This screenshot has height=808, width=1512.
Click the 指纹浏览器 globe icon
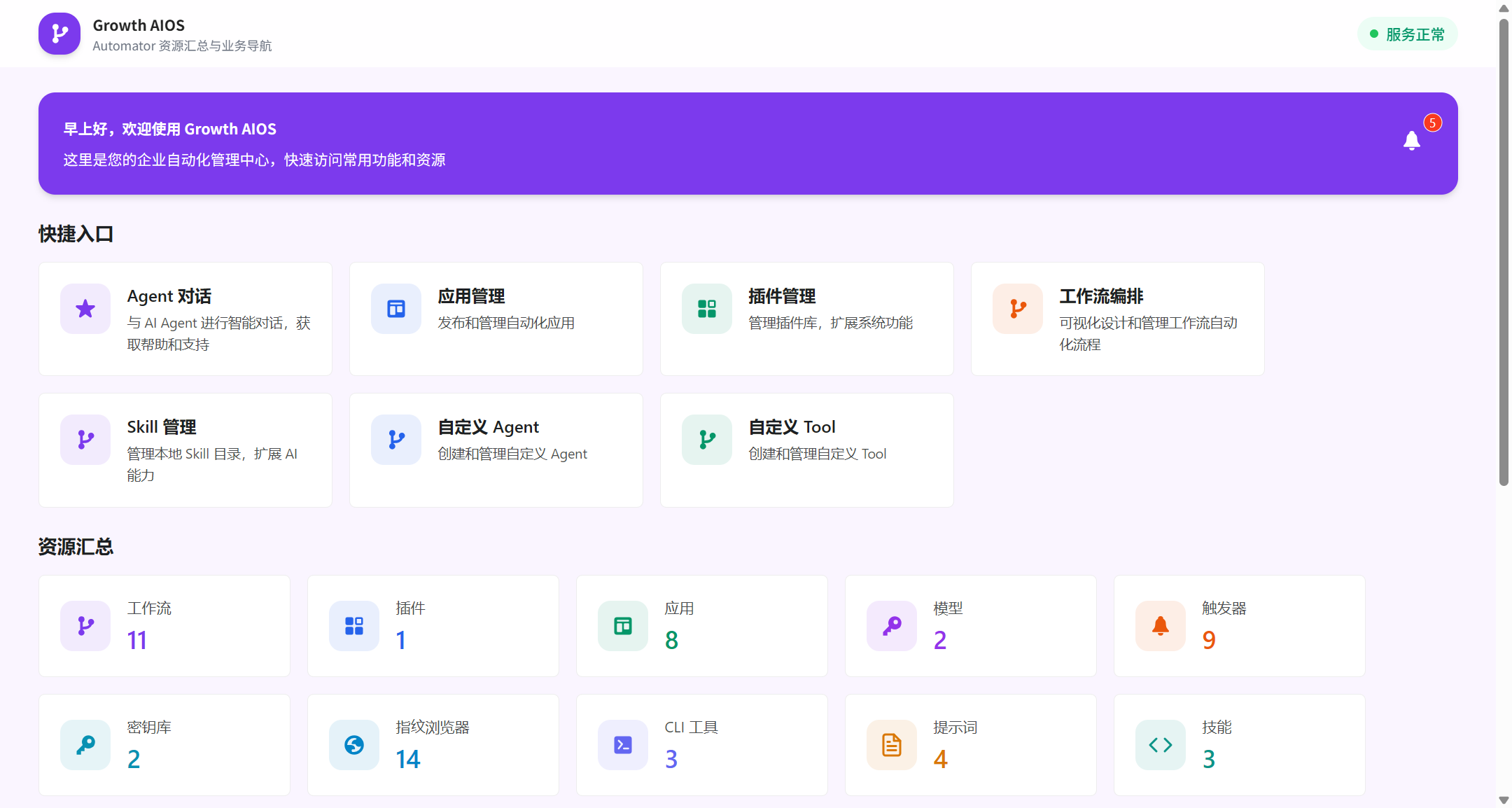(x=354, y=745)
